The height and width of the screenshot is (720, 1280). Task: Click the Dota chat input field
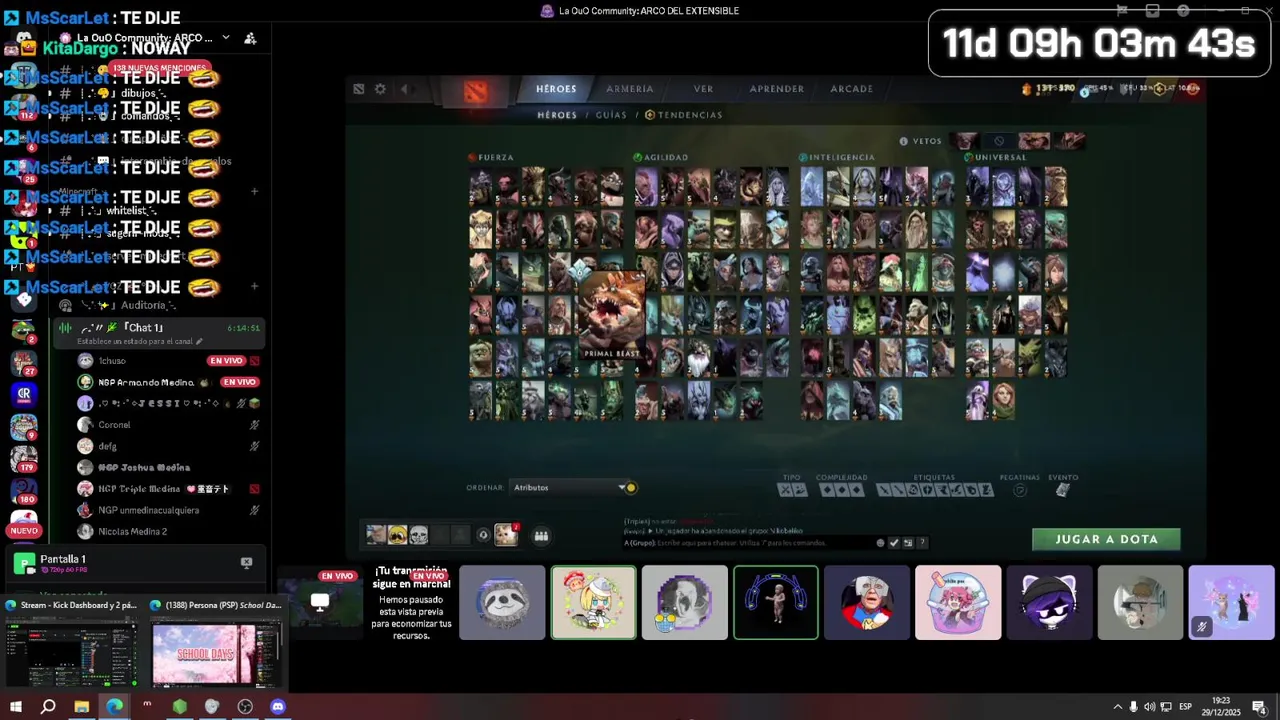coord(750,543)
